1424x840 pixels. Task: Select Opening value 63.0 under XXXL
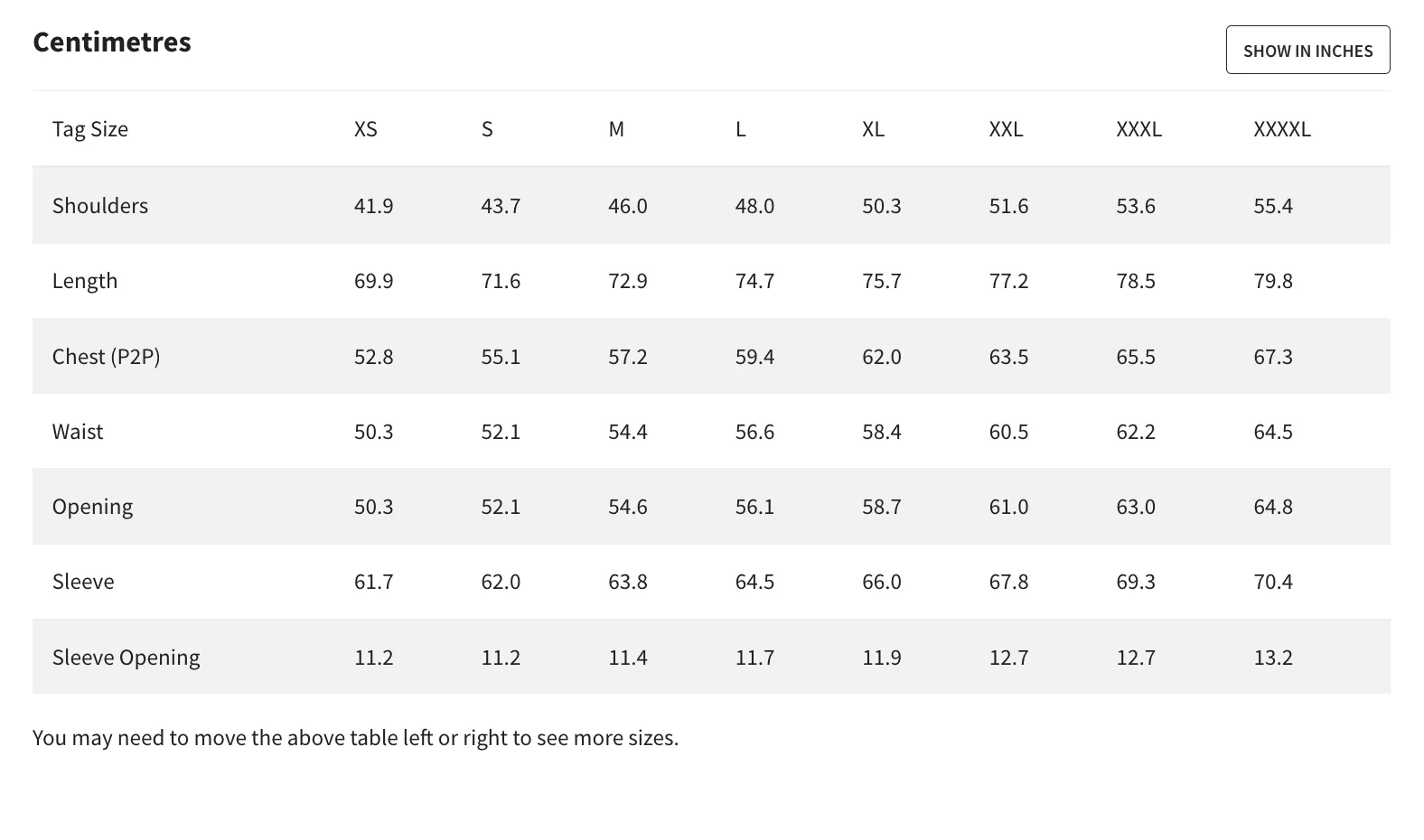coord(1136,506)
